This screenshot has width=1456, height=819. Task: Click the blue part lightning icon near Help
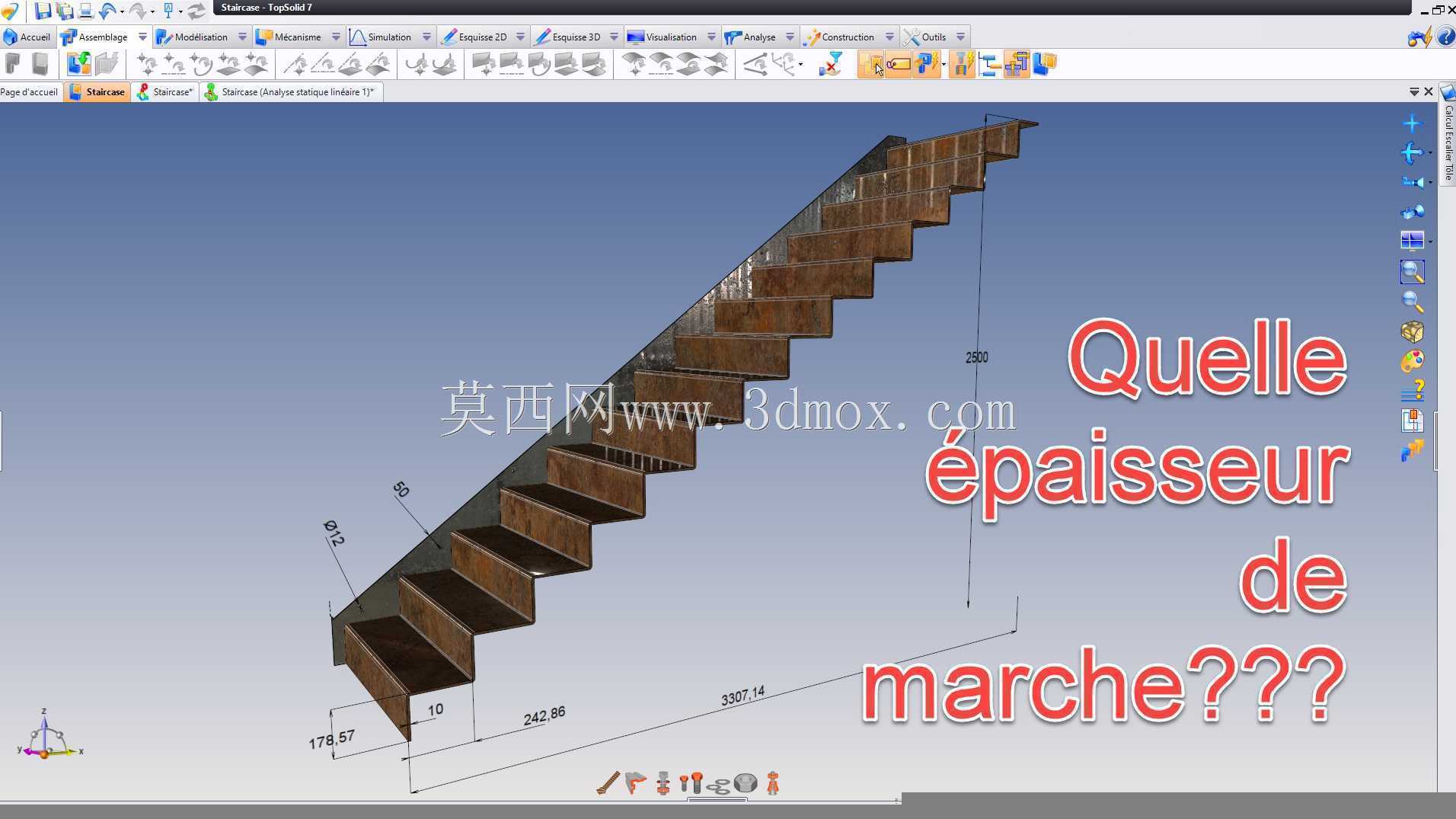(1419, 37)
